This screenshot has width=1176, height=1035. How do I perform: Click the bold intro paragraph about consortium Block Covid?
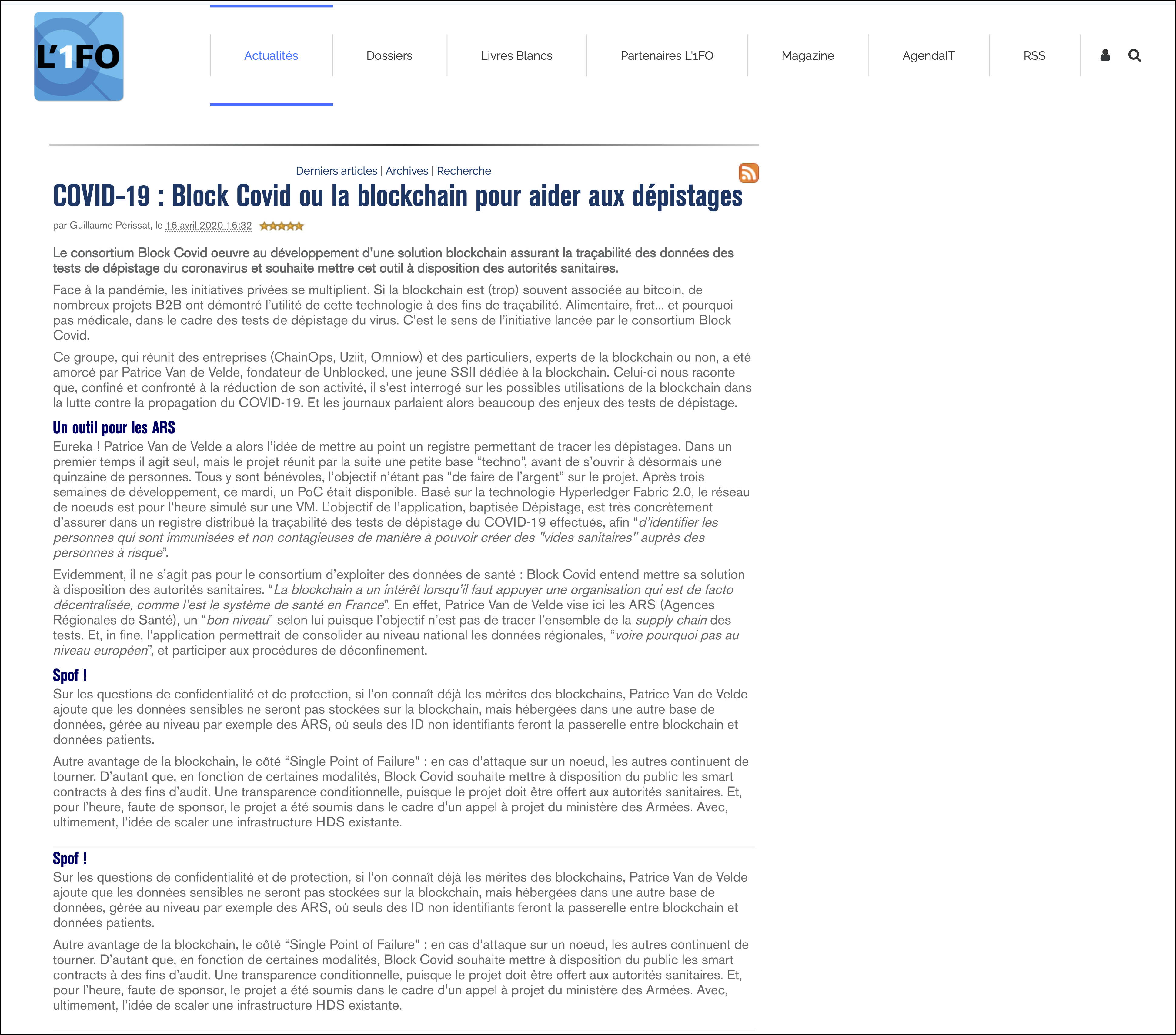tap(393, 261)
